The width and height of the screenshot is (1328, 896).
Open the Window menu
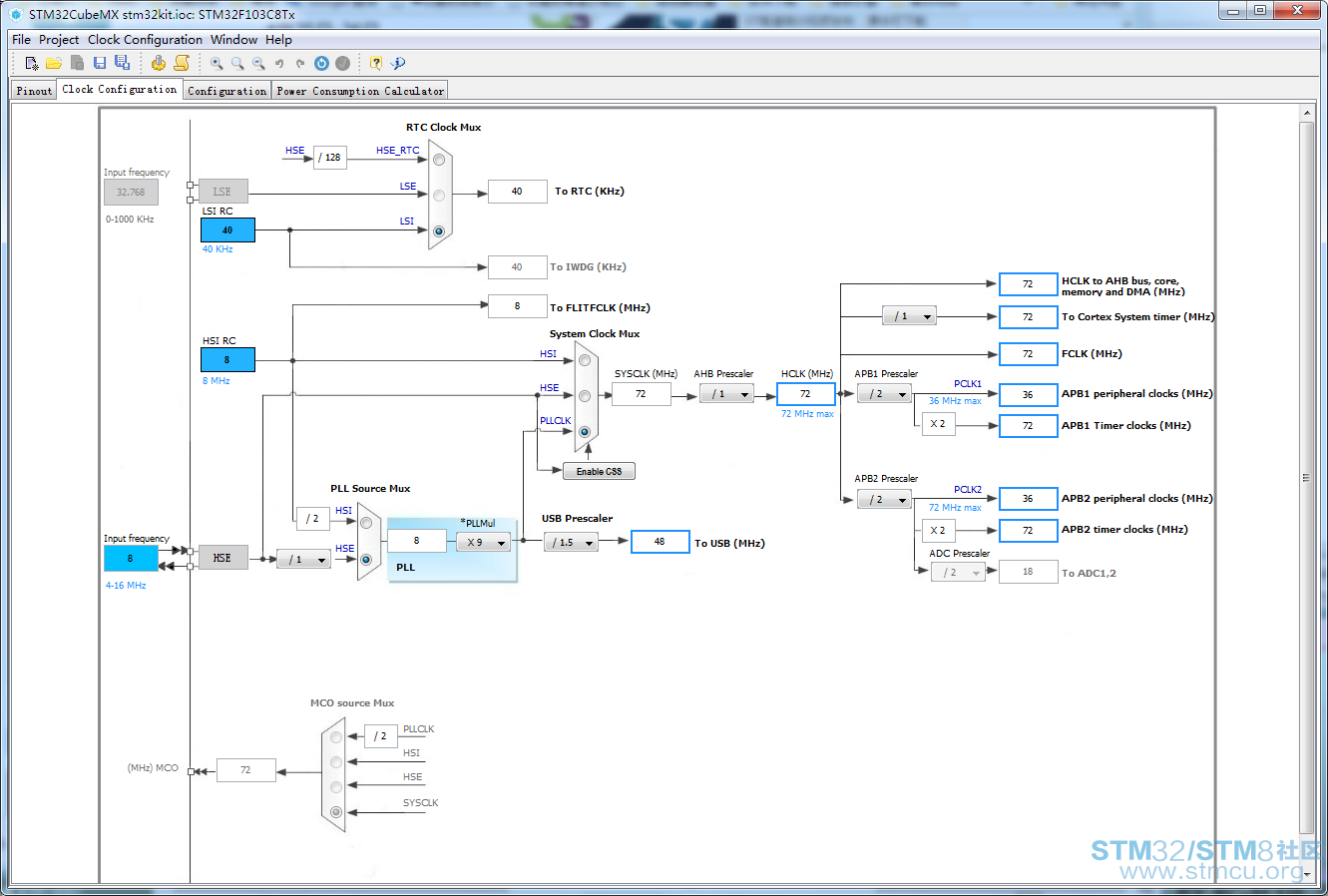click(233, 40)
